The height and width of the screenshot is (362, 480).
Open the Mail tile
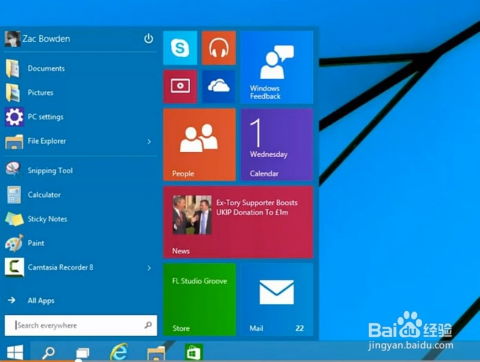pyautogui.click(x=277, y=299)
